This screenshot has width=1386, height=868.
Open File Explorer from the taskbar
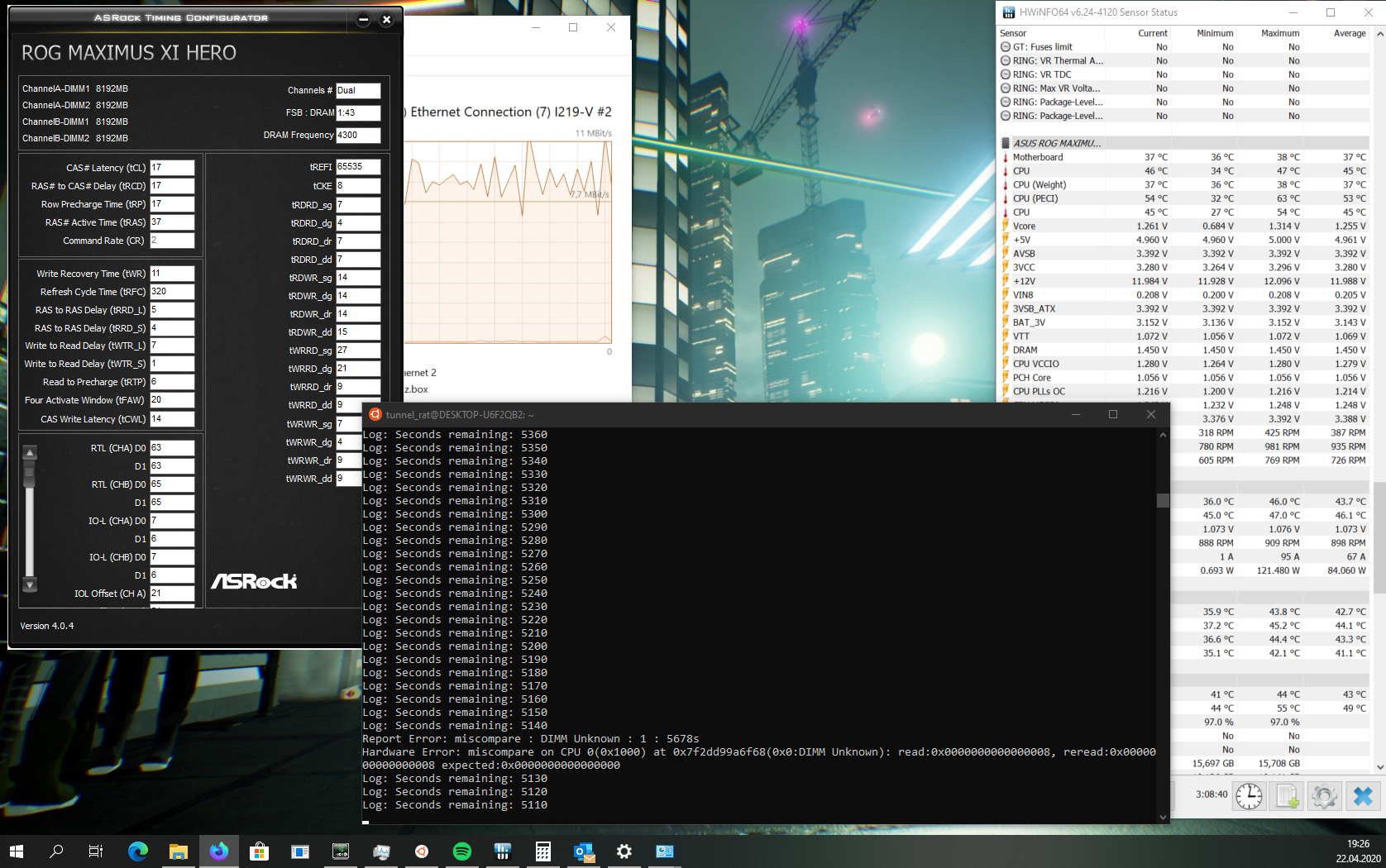[178, 851]
